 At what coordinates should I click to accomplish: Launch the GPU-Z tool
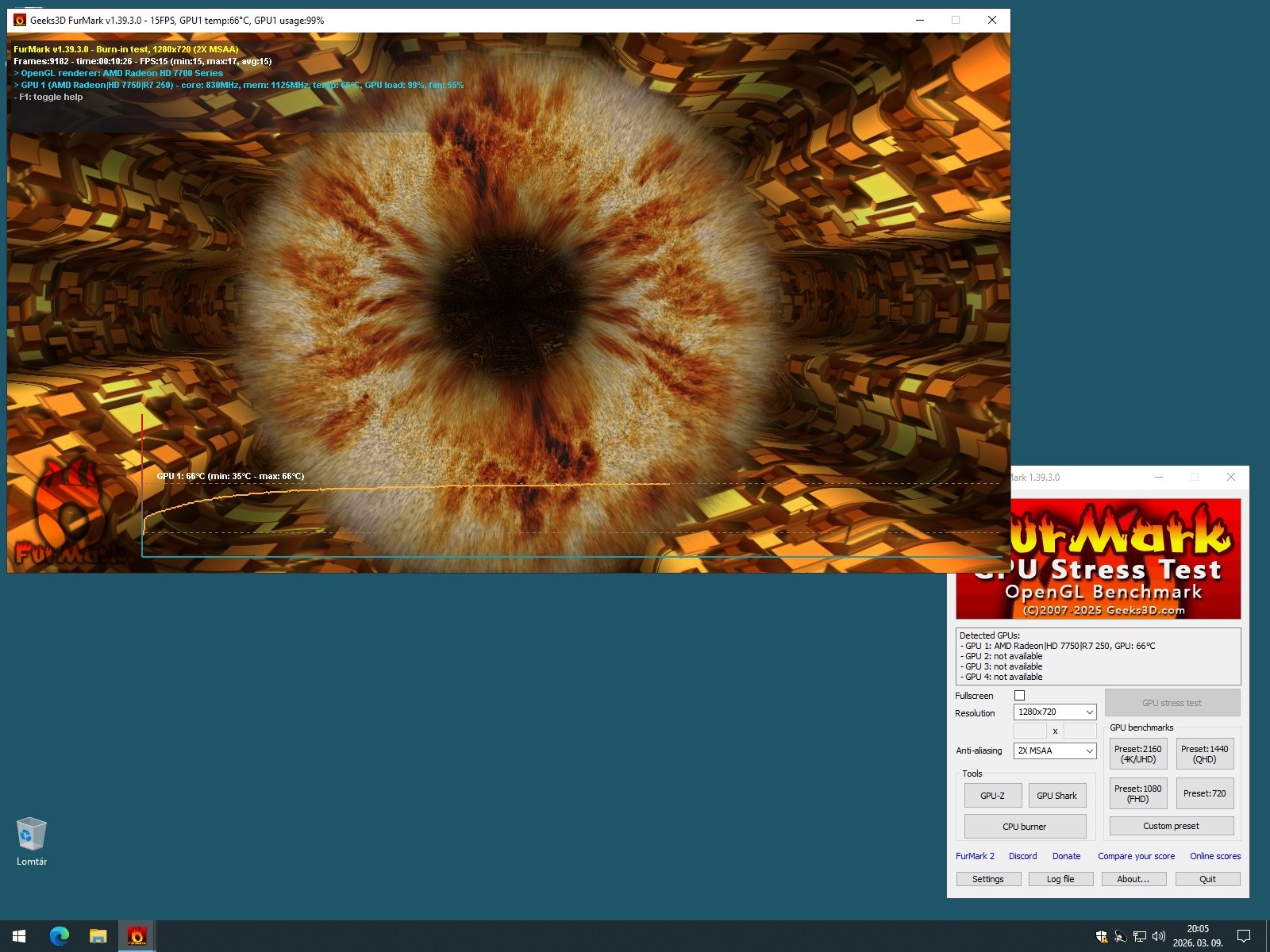(x=993, y=796)
